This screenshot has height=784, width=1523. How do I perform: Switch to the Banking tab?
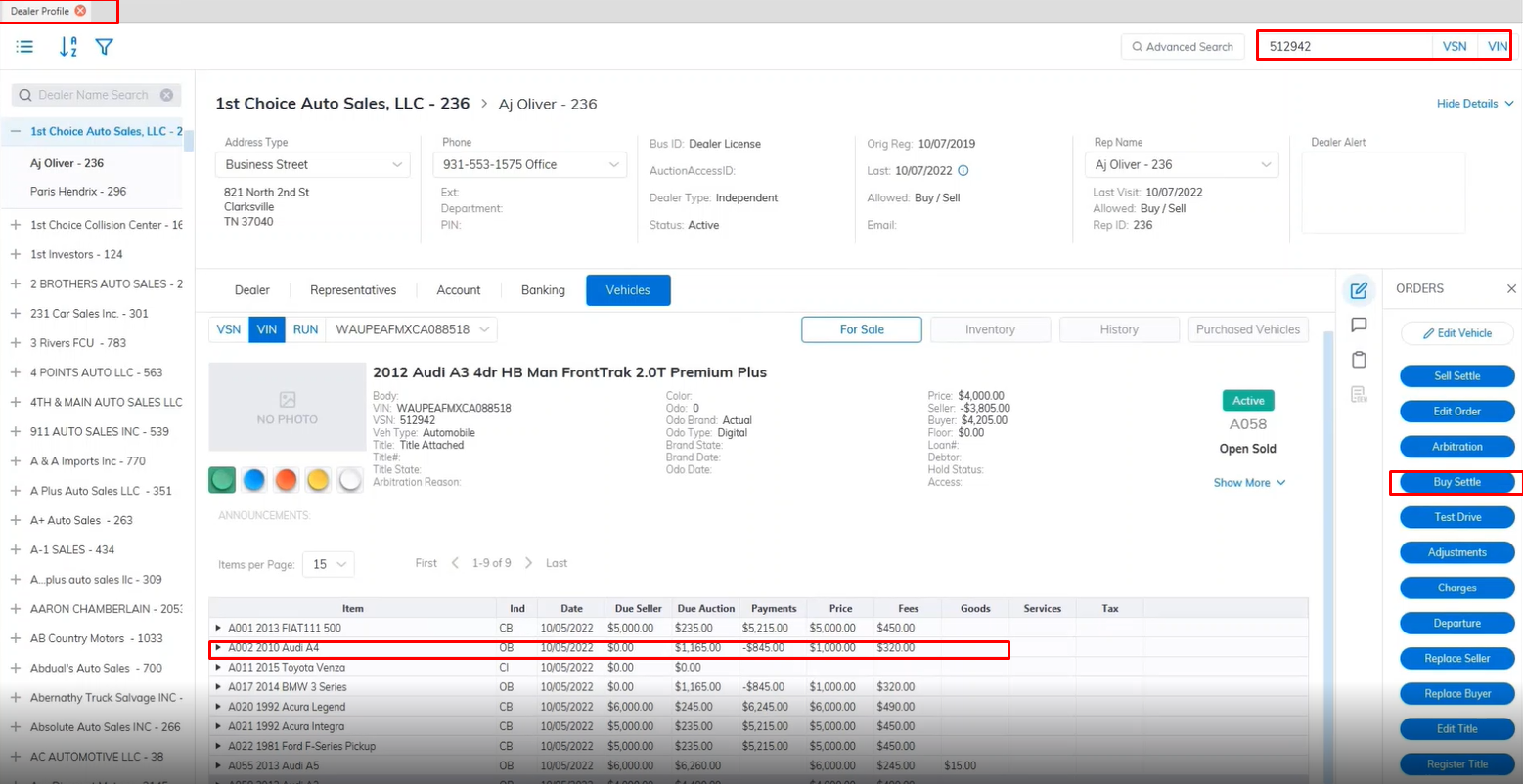pos(543,290)
